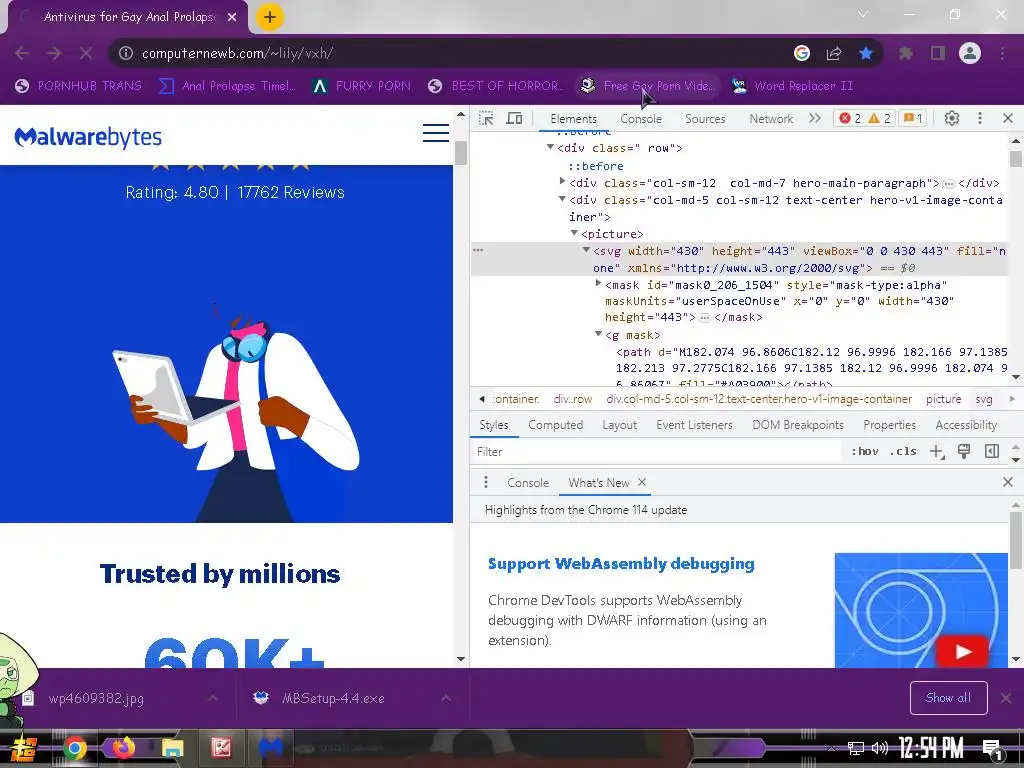
Task: Share this page using the share icon
Action: click(x=834, y=53)
